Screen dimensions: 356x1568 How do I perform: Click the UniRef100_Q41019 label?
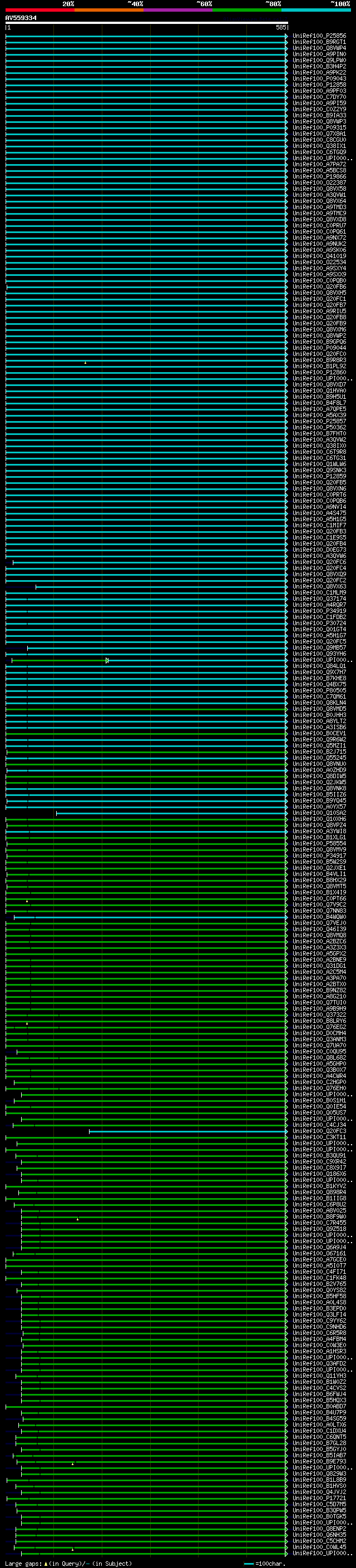tap(319, 256)
